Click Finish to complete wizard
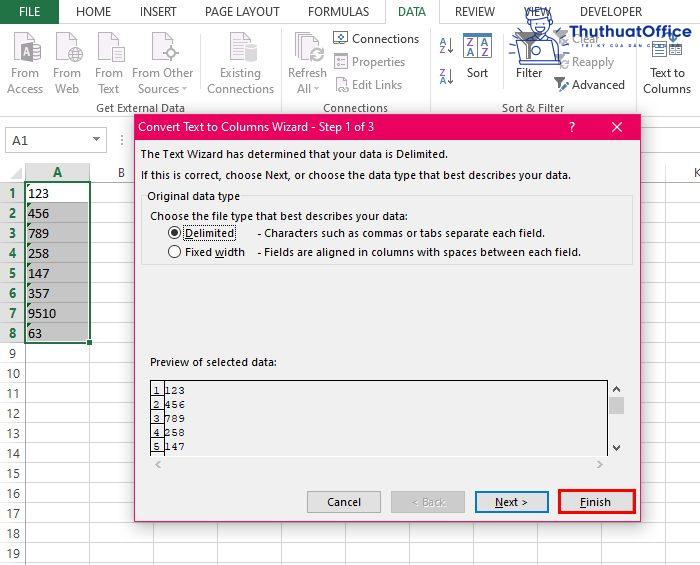This screenshot has width=700, height=565. [x=596, y=502]
